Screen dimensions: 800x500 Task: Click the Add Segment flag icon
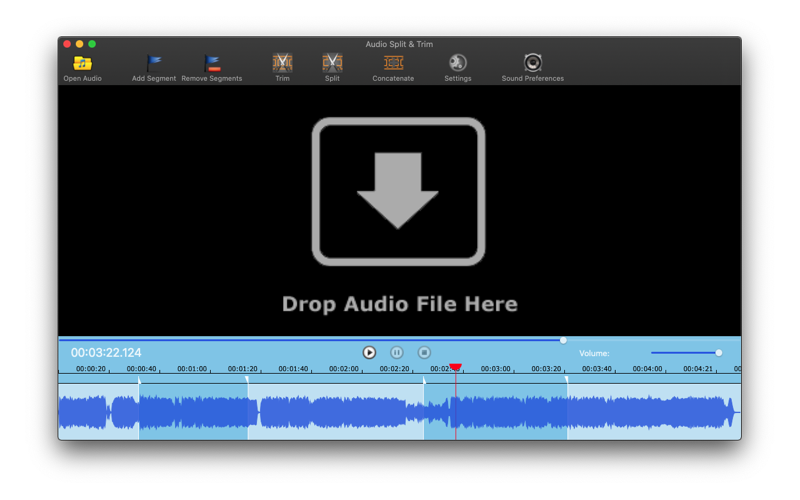coord(154,63)
